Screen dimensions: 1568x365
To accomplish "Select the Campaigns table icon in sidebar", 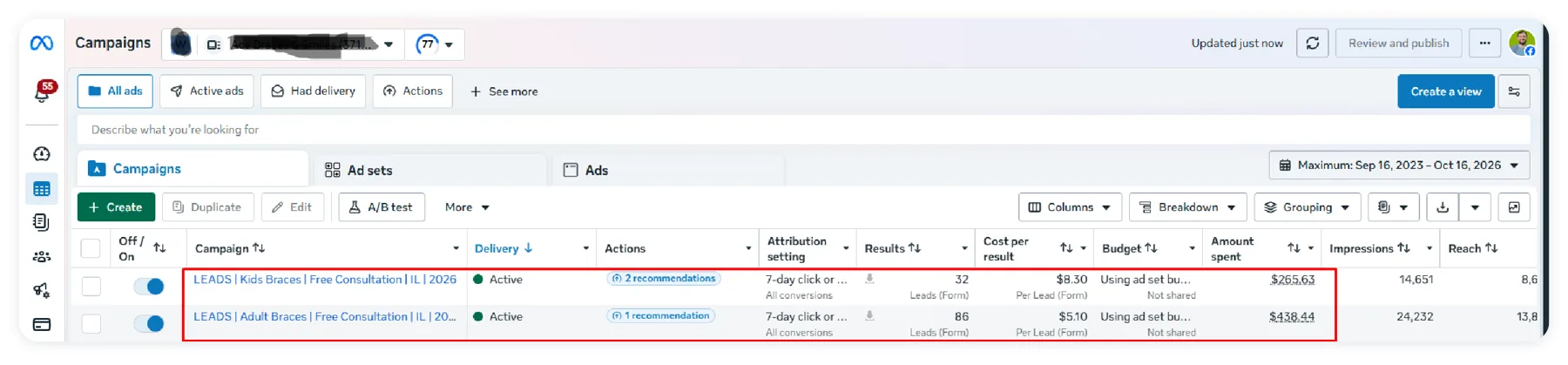I will click(41, 188).
